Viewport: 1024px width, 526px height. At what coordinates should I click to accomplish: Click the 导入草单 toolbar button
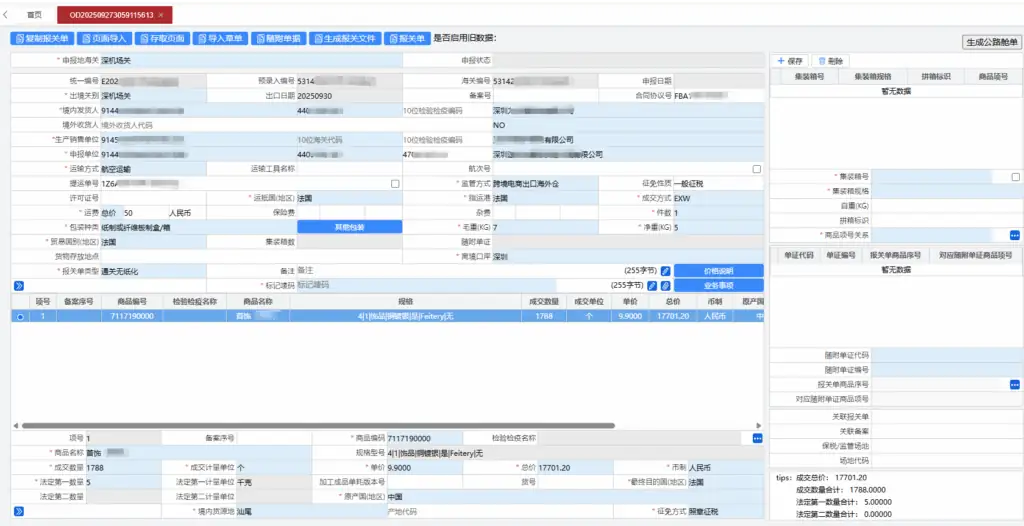pos(220,39)
